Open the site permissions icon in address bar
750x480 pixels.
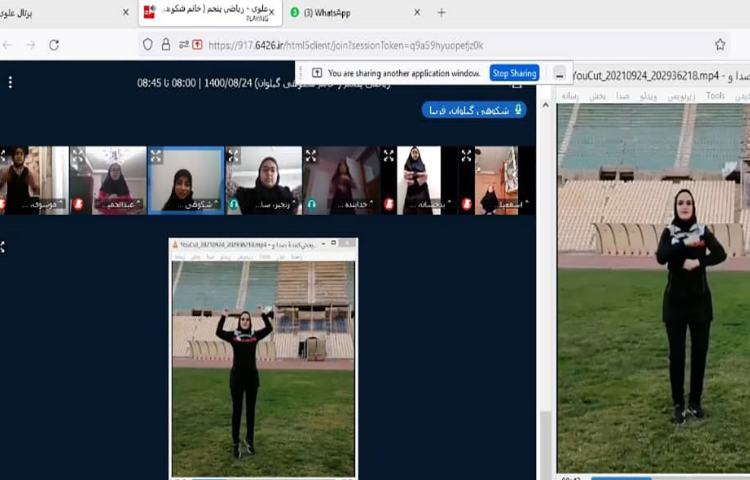click(184, 44)
